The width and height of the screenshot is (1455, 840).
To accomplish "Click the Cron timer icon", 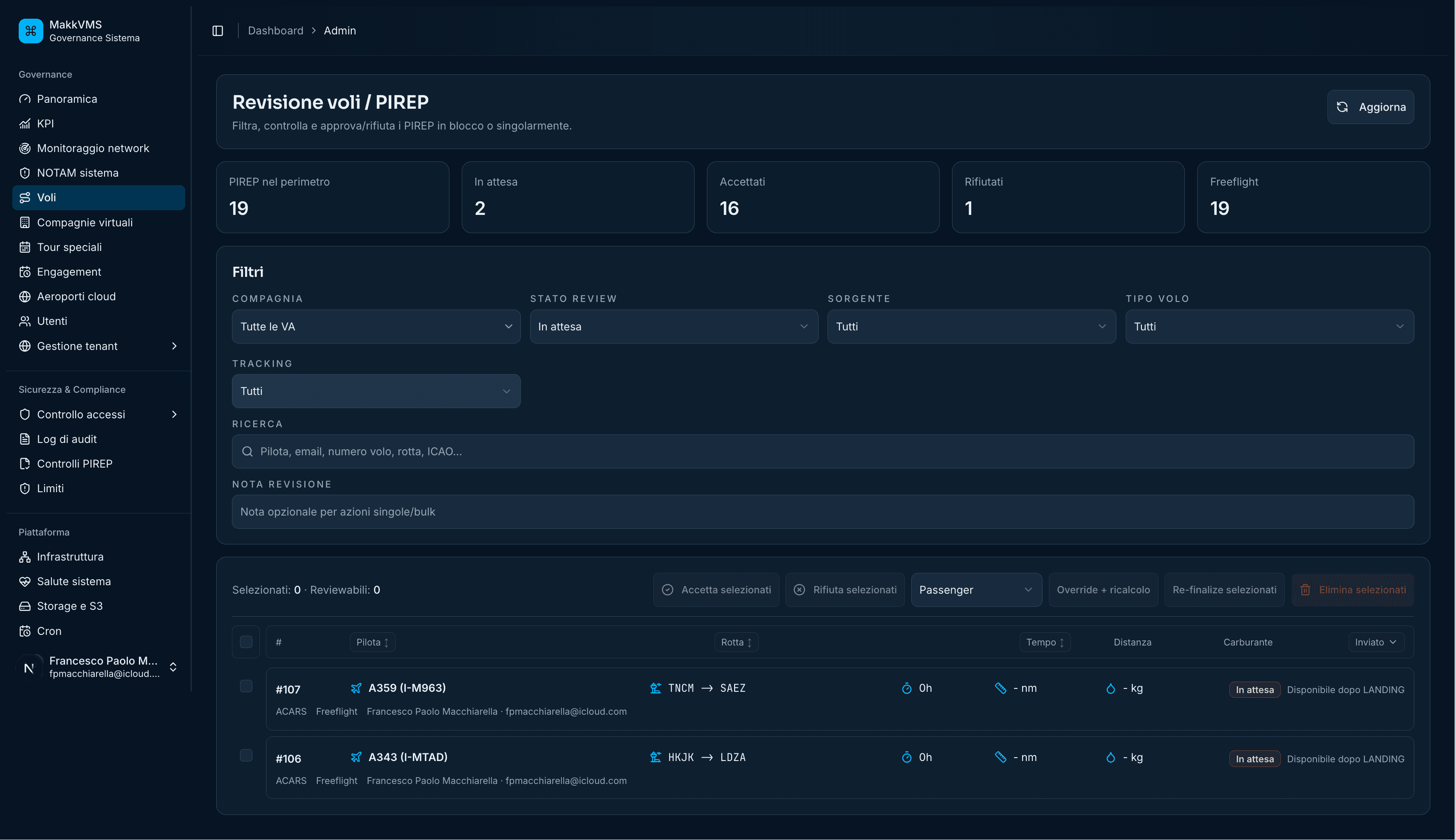I will [x=25, y=631].
